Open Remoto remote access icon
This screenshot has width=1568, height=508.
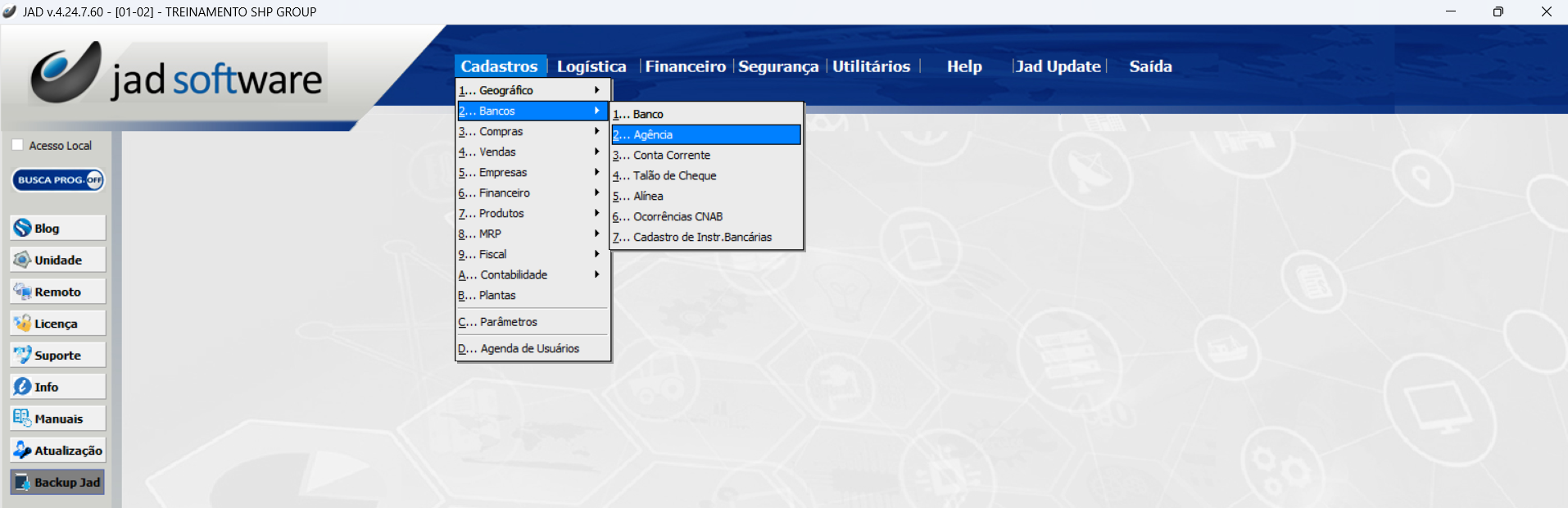[22, 292]
